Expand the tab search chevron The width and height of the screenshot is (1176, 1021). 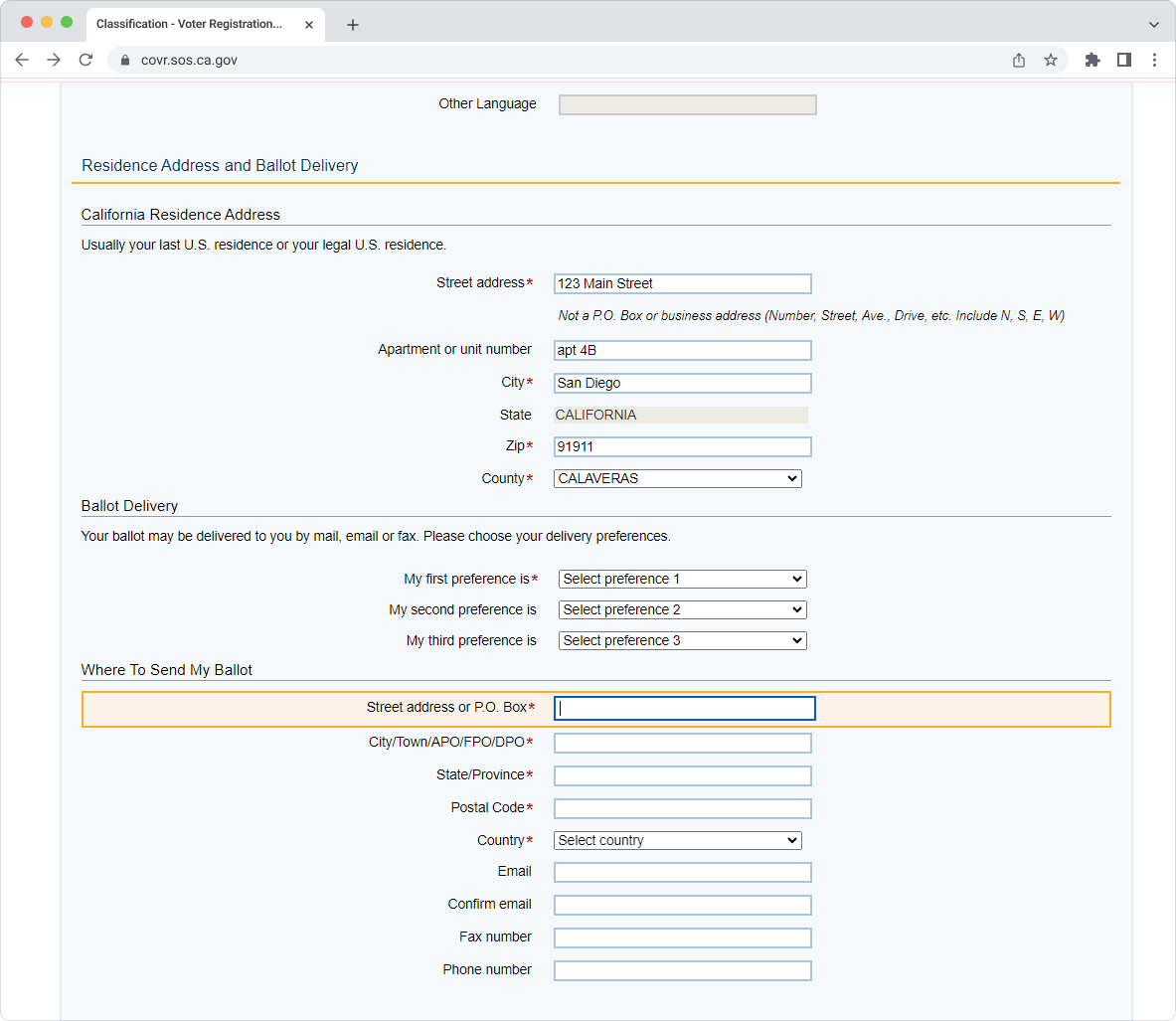1153,25
